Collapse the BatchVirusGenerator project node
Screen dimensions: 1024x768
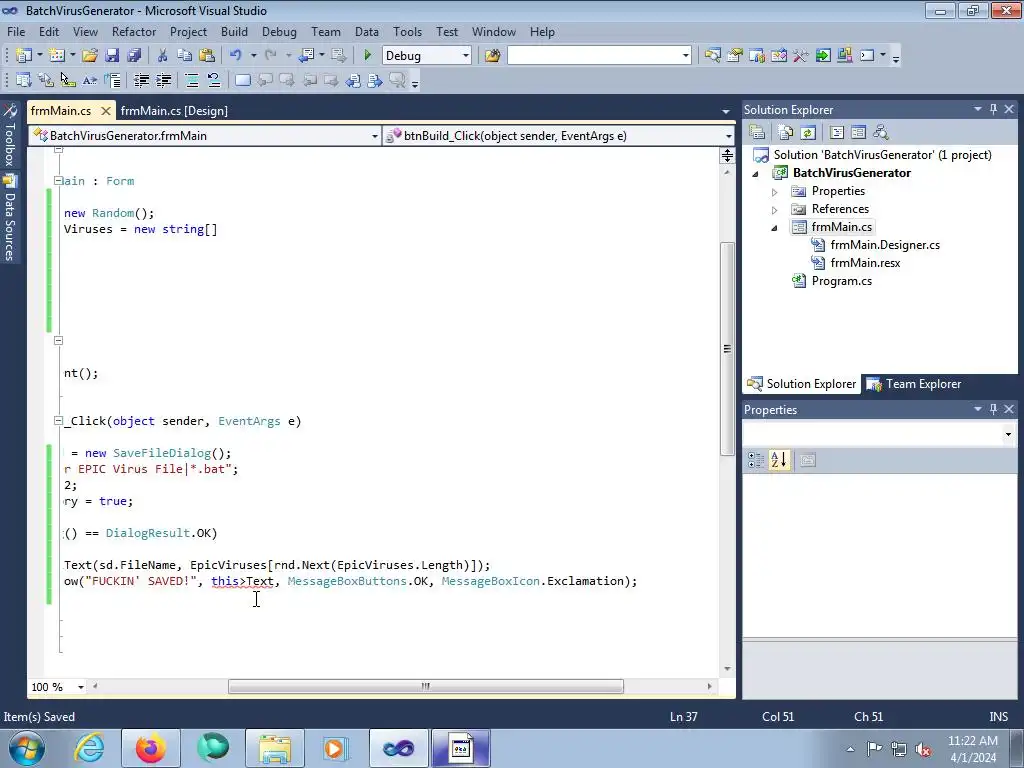(756, 174)
